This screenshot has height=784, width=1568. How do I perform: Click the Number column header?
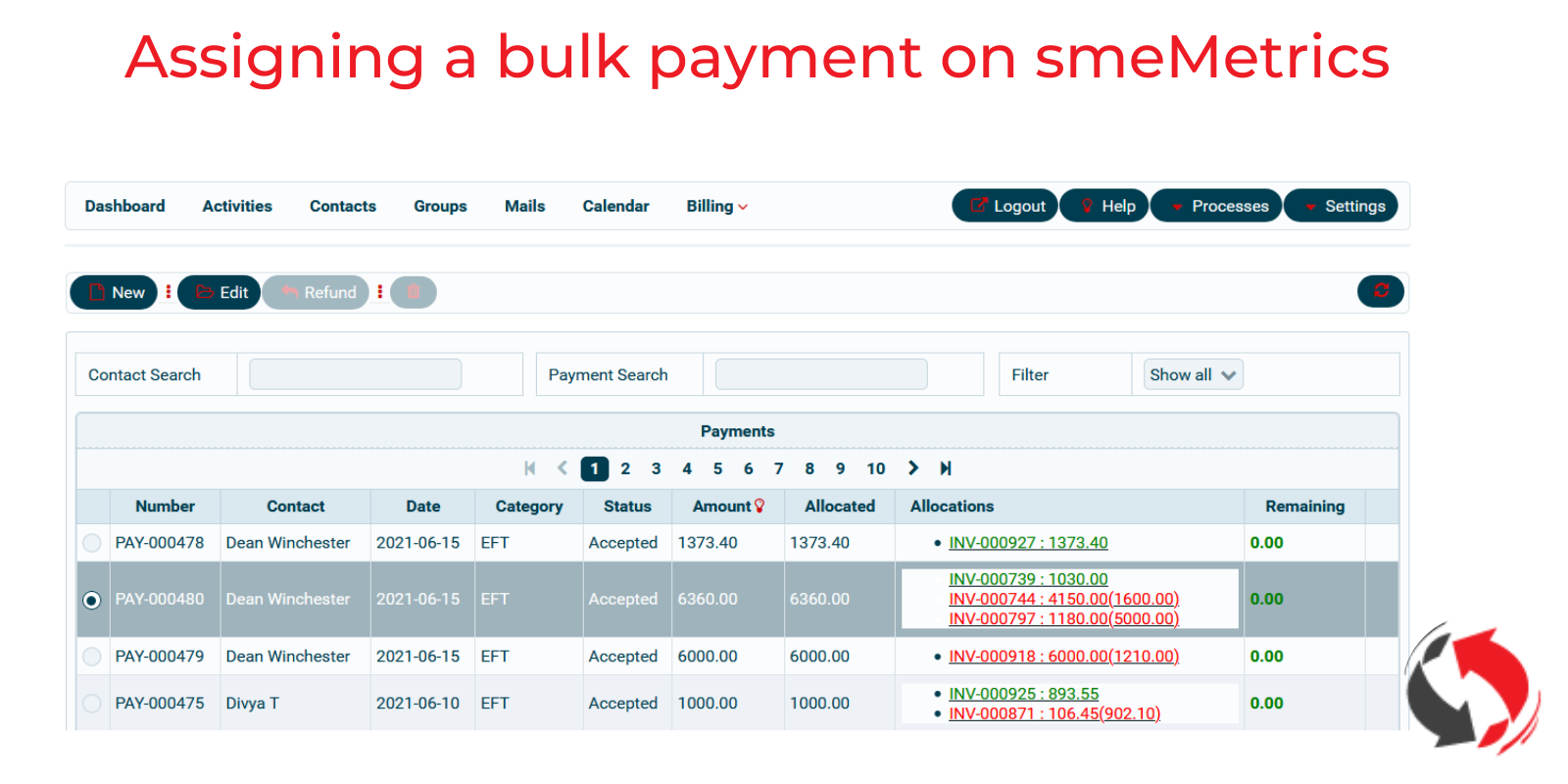tap(165, 506)
